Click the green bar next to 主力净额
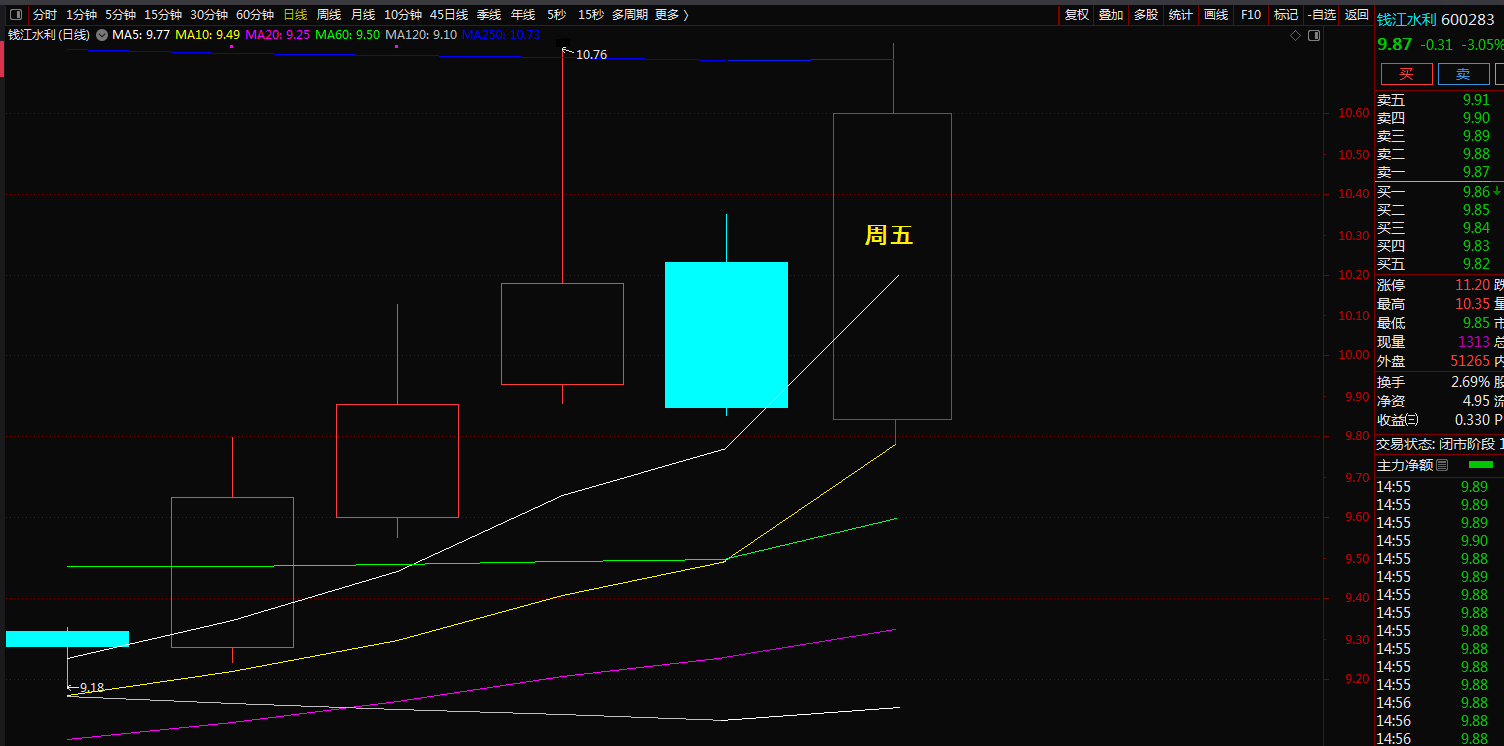1504x746 pixels. point(1480,465)
